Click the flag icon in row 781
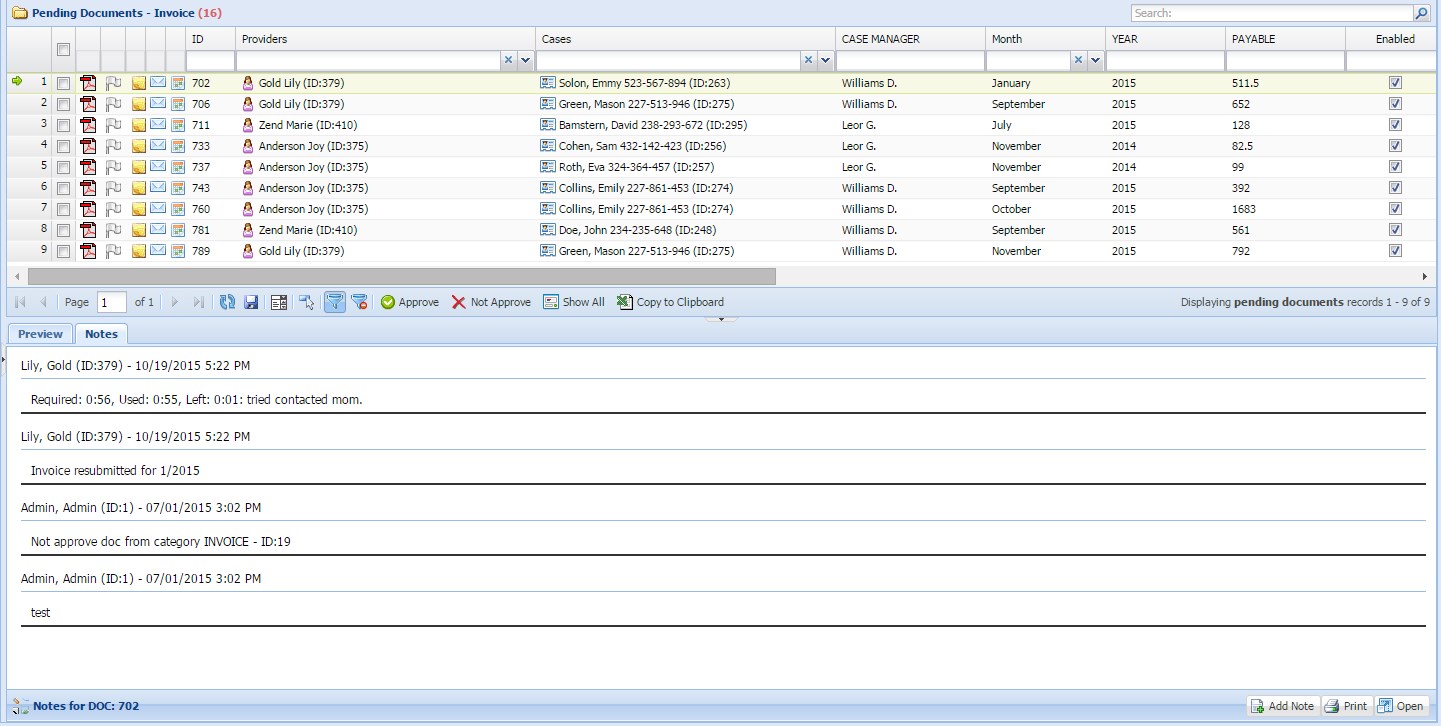The image size is (1441, 726). point(113,230)
